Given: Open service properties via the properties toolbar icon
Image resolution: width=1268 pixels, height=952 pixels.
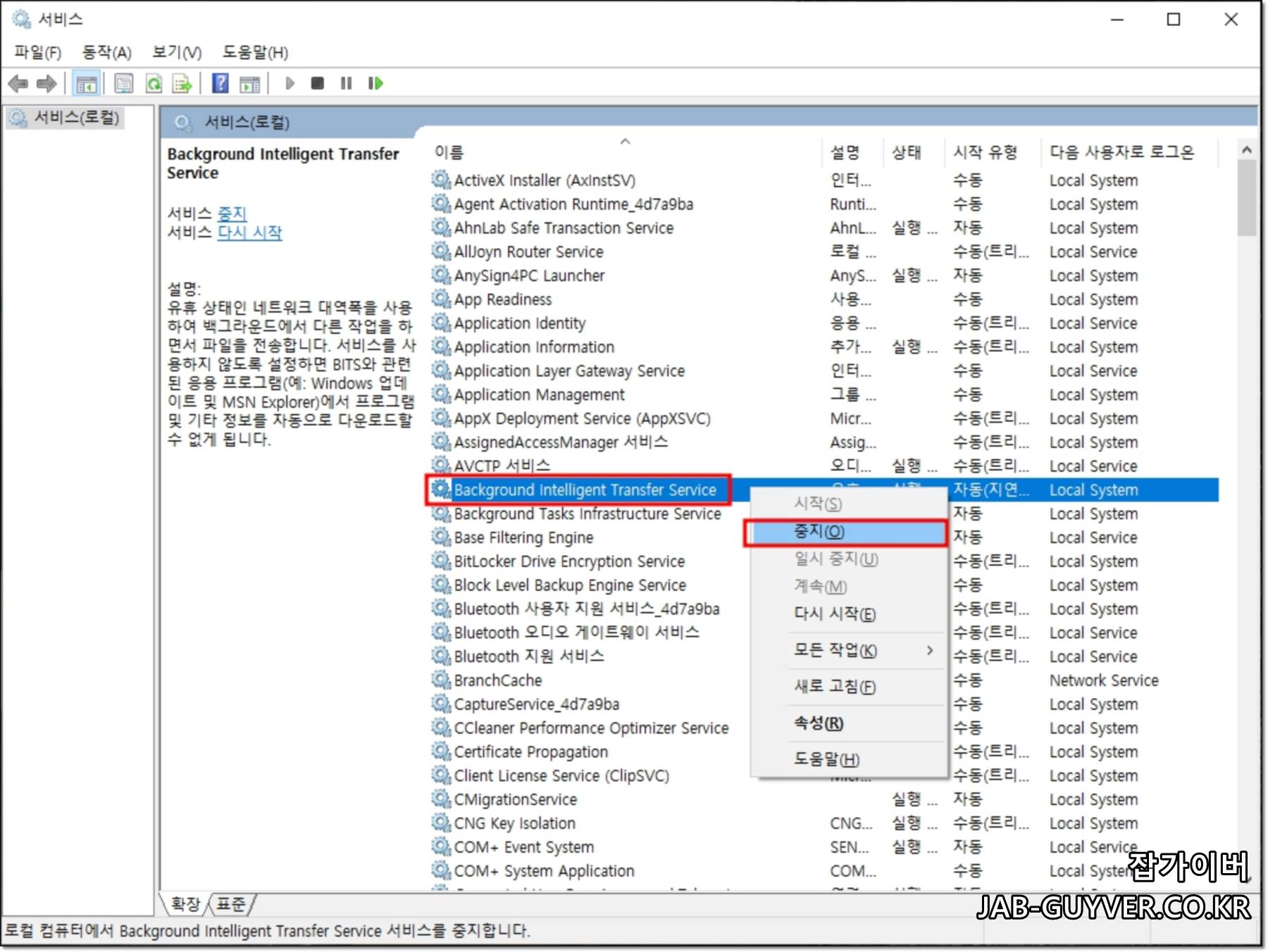Looking at the screenshot, I should [x=123, y=83].
